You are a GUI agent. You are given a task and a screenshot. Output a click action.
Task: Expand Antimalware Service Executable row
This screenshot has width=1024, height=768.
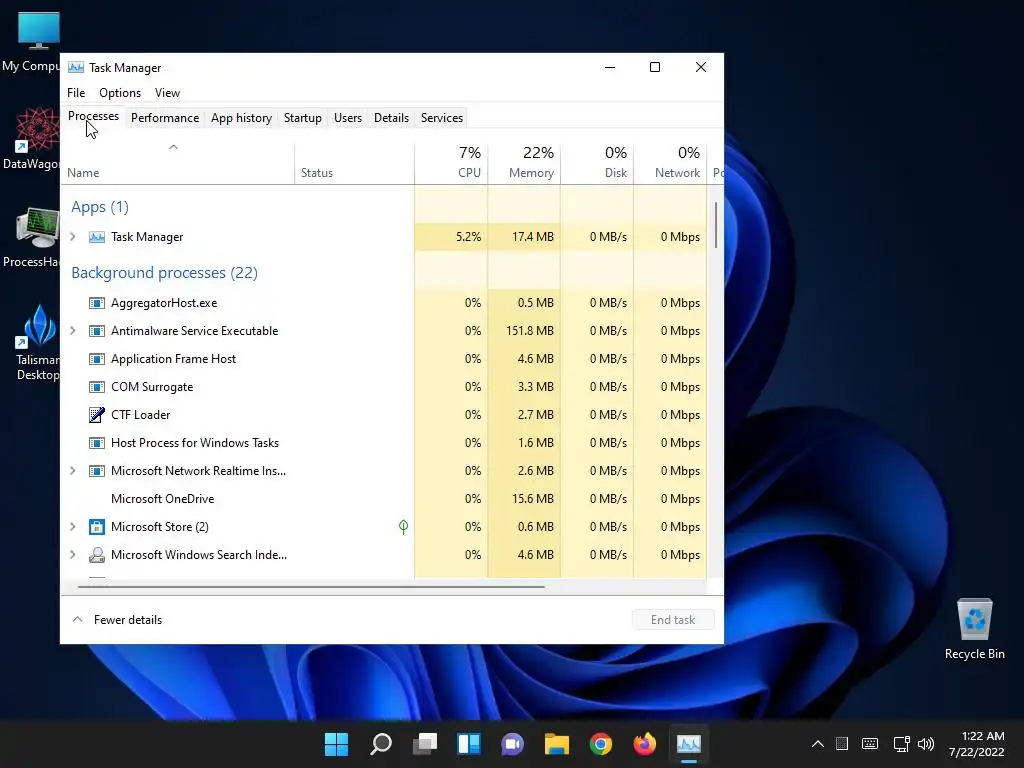73,331
